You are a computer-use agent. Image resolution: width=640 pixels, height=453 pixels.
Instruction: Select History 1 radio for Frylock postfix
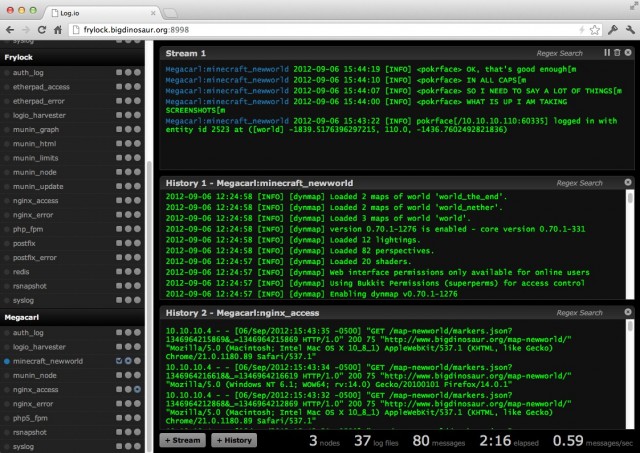click(128, 243)
